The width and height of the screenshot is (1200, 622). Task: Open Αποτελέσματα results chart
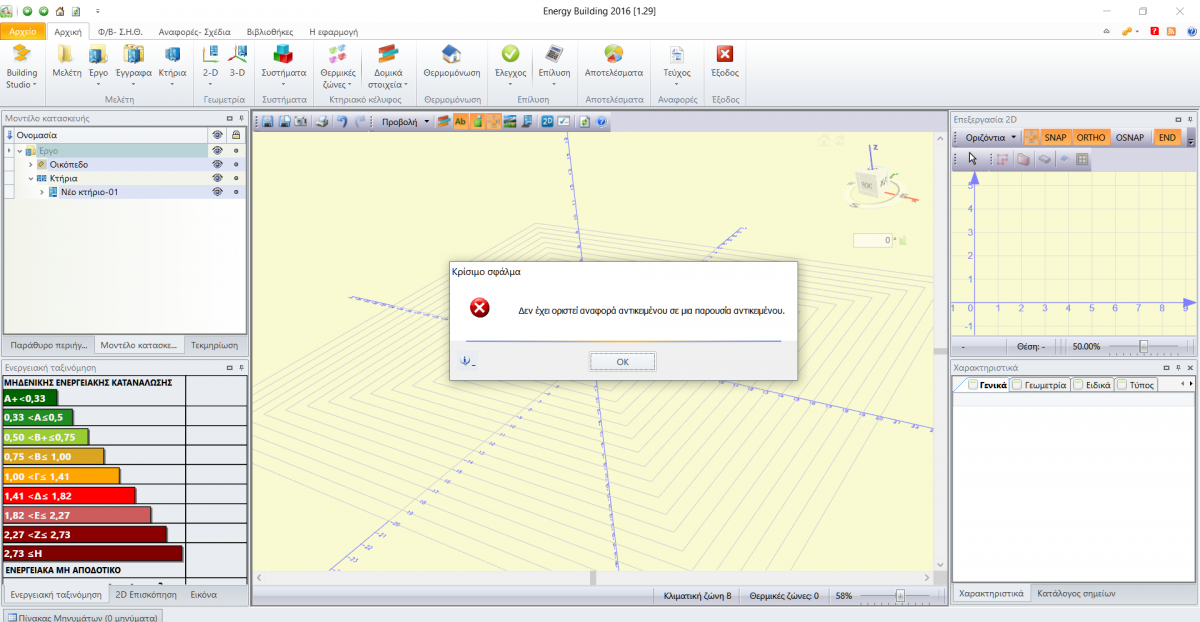pyautogui.click(x=614, y=62)
